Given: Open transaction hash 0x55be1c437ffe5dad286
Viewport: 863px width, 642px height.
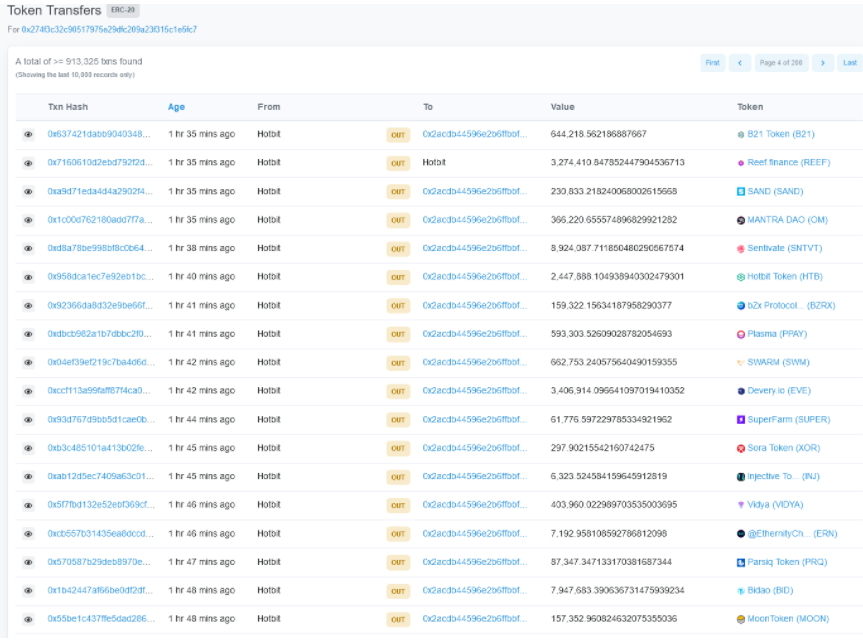Looking at the screenshot, I should pos(101,619).
